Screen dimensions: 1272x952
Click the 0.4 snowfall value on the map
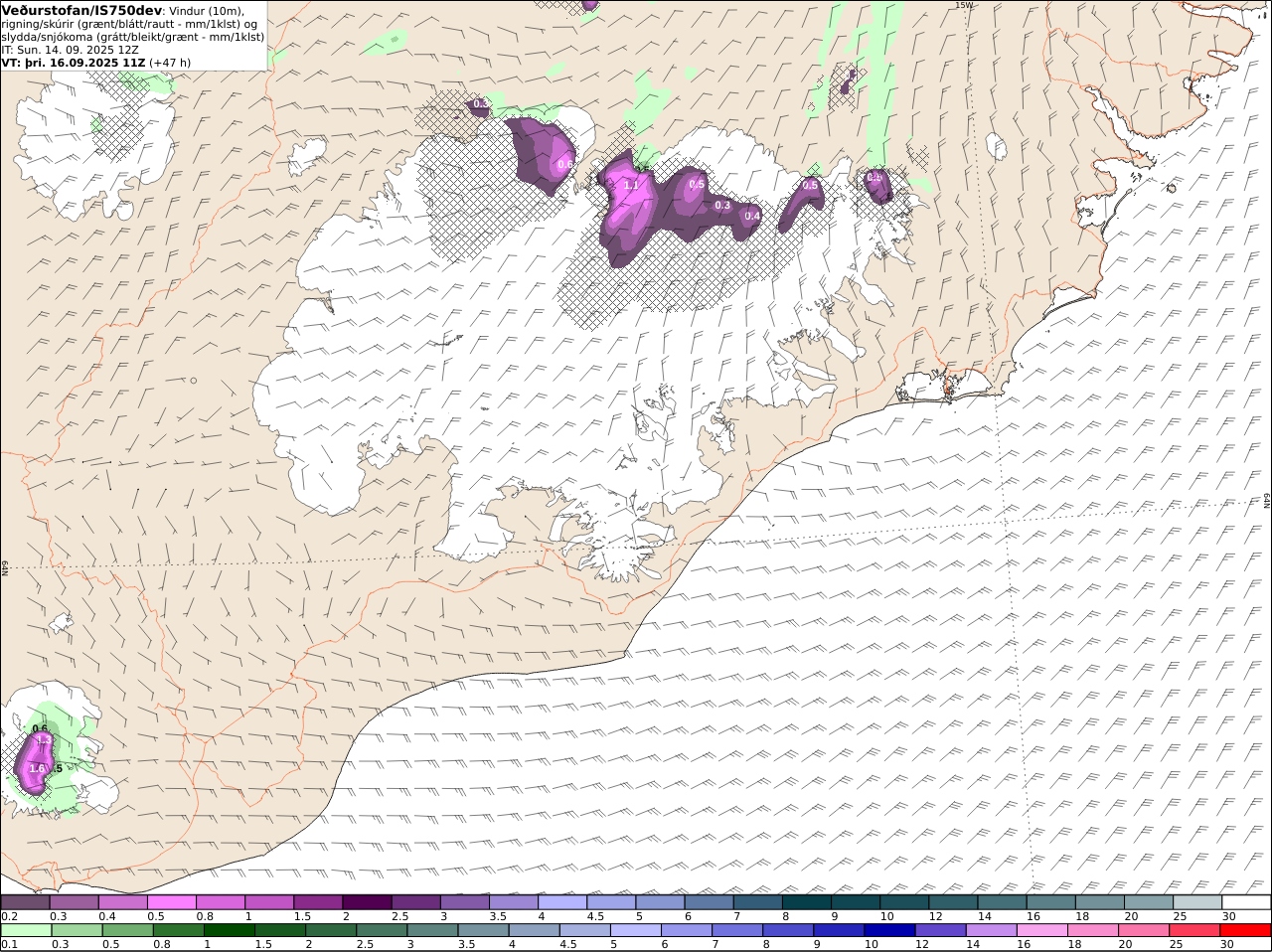pyautogui.click(x=752, y=216)
